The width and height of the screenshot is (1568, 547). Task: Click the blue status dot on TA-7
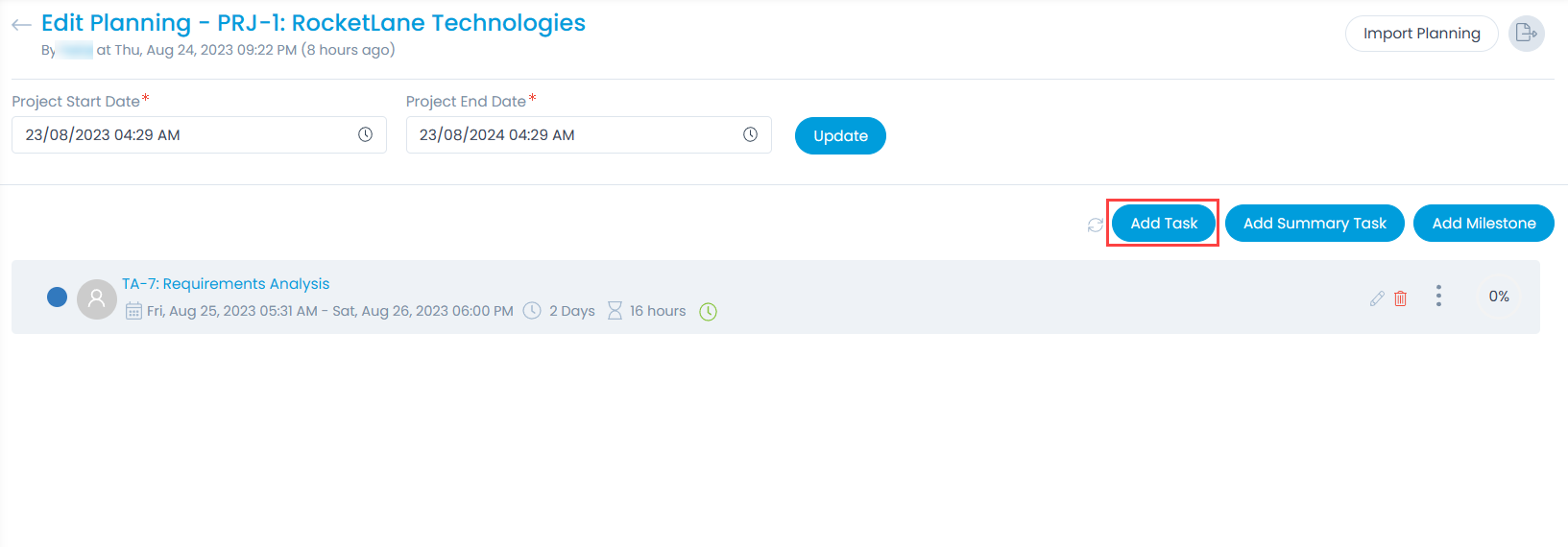[57, 297]
